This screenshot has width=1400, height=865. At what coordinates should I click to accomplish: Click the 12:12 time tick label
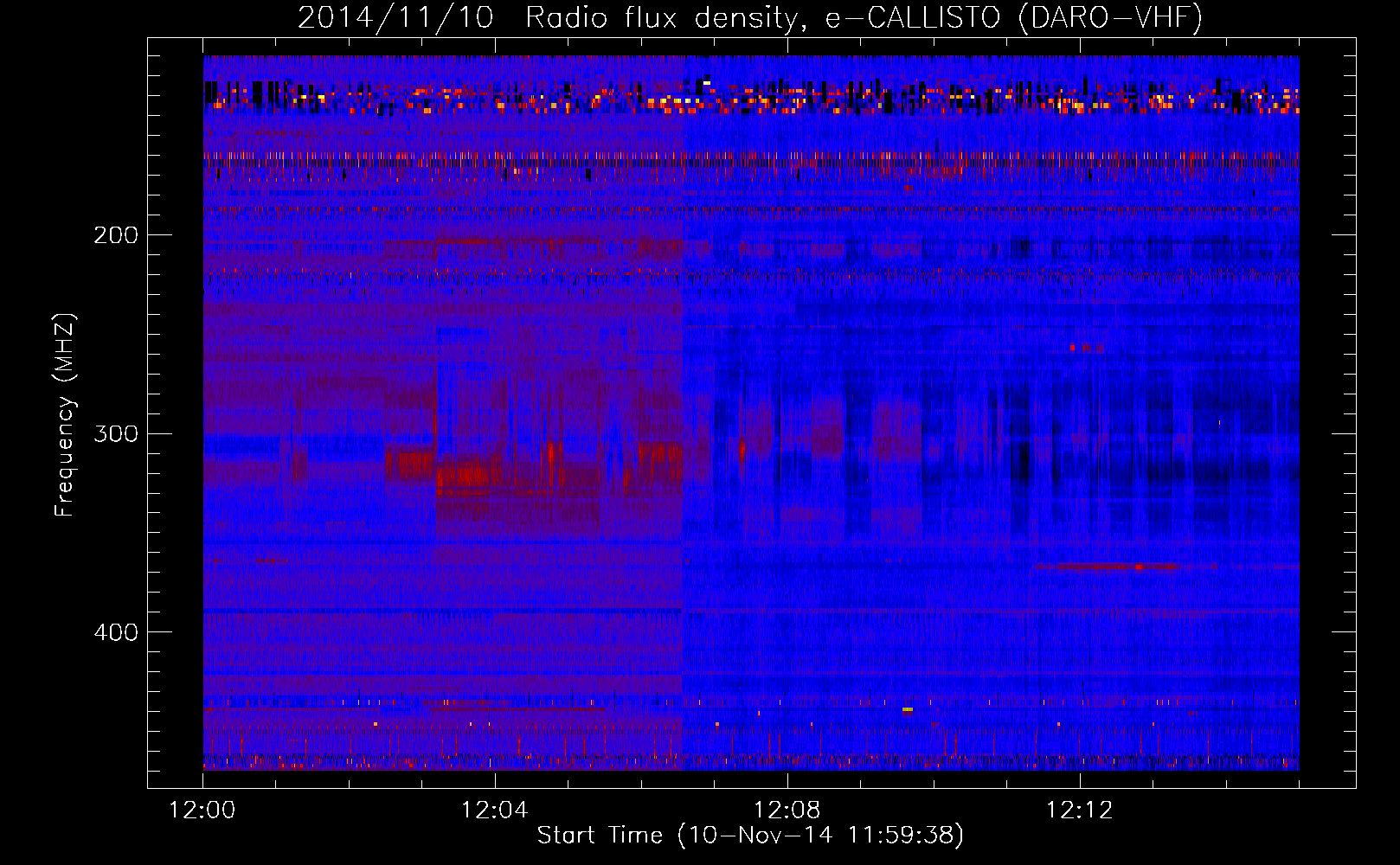[x=1080, y=811]
